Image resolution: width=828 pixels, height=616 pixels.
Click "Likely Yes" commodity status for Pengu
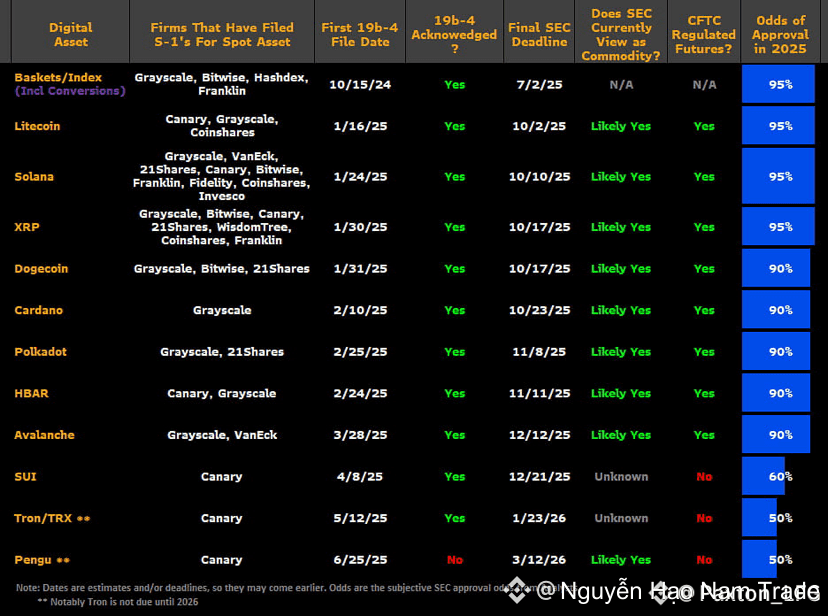(x=621, y=560)
